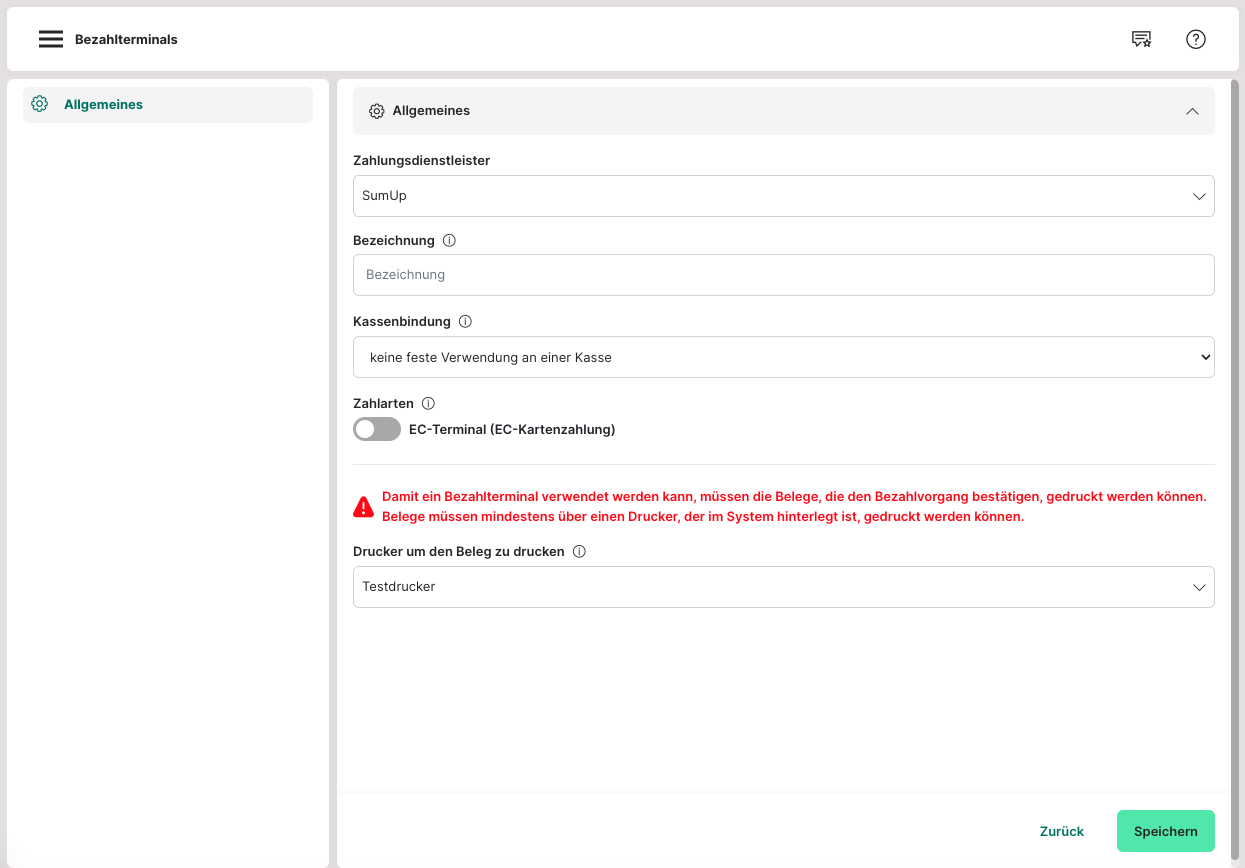Image resolution: width=1245 pixels, height=868 pixels.
Task: Collapse the Allgemeines section chevron
Action: pos(1192,111)
